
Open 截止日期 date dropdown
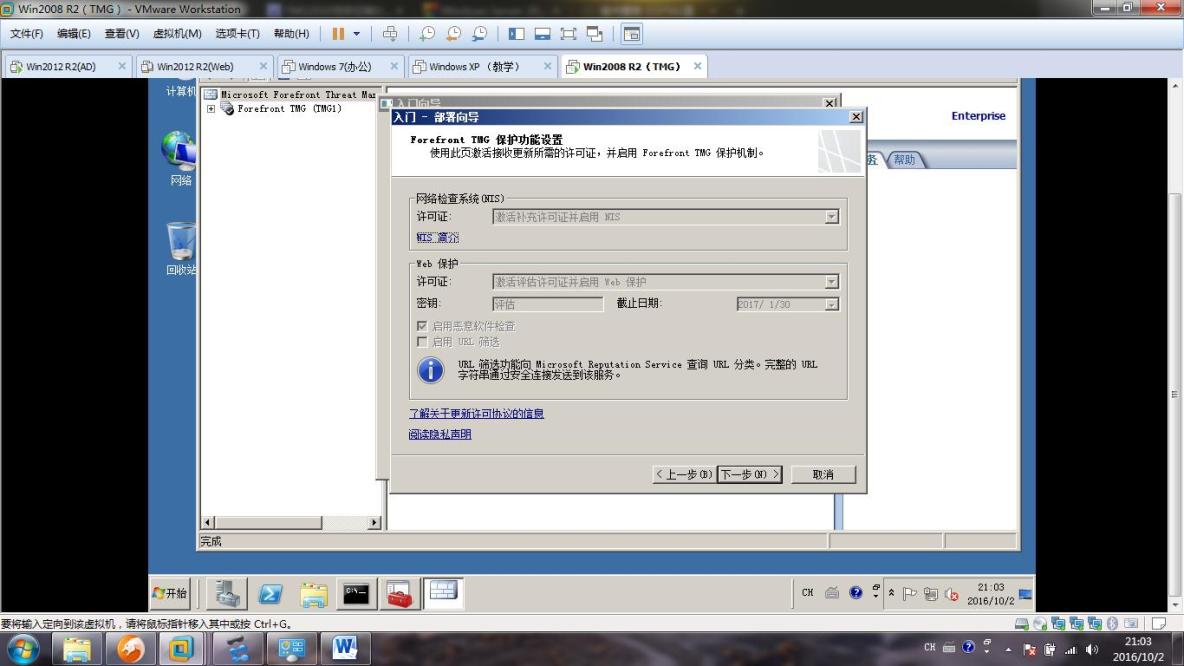(x=831, y=304)
